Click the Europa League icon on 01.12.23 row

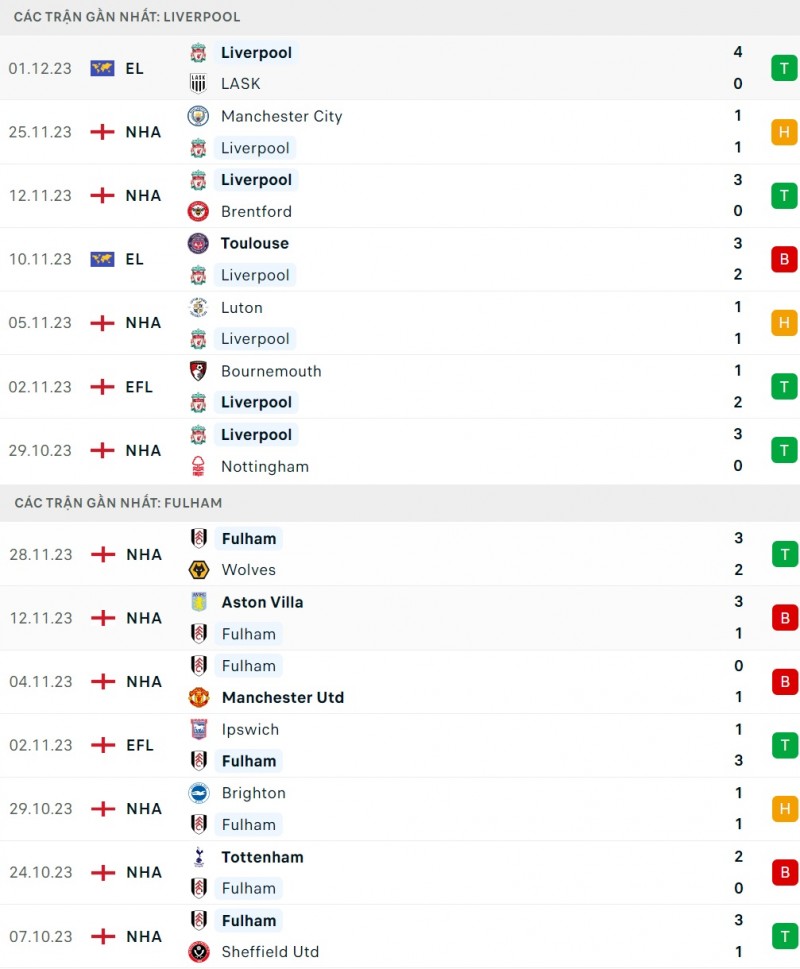click(102, 68)
